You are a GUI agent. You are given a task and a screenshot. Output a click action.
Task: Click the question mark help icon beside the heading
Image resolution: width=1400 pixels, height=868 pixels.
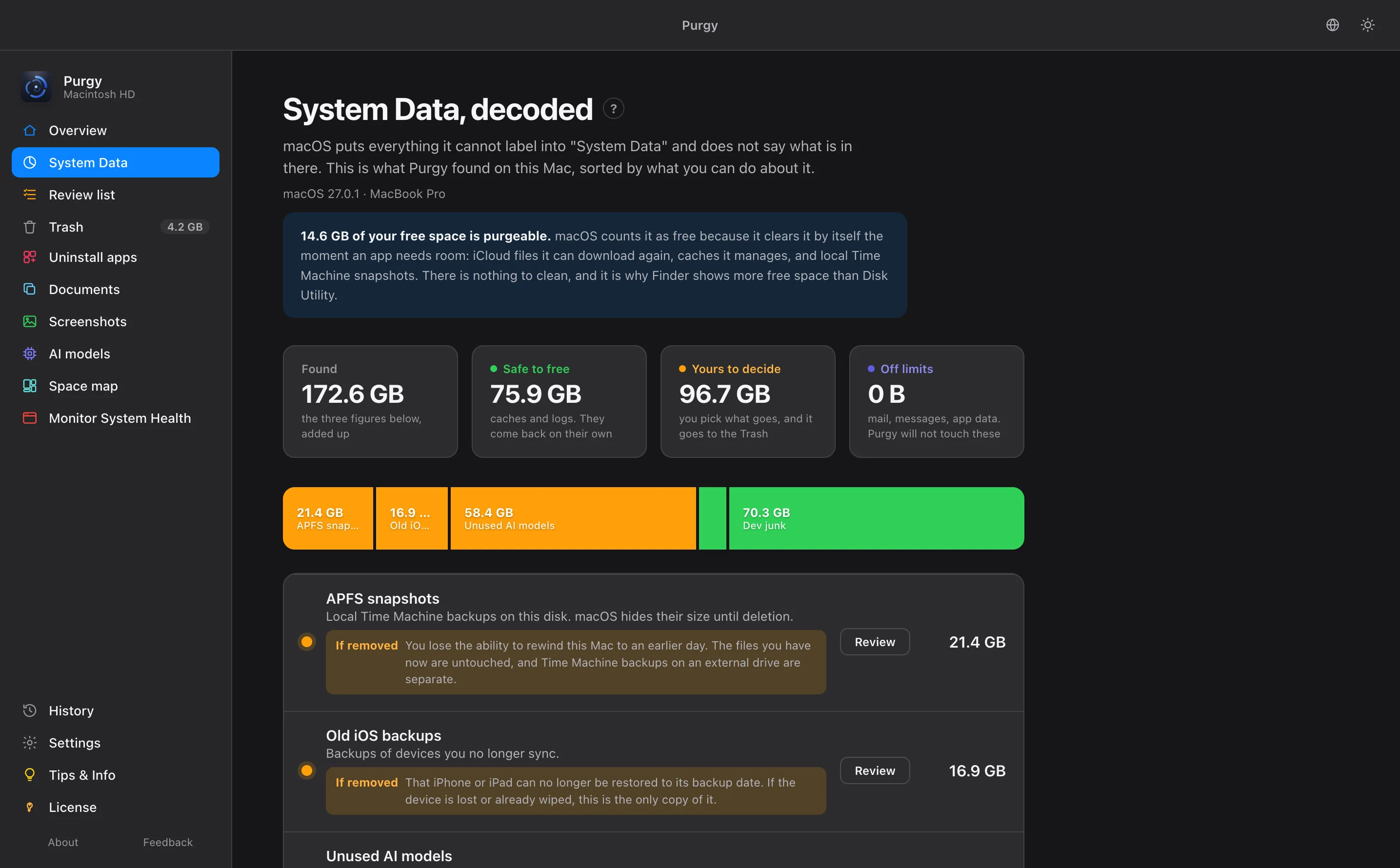[x=613, y=108]
